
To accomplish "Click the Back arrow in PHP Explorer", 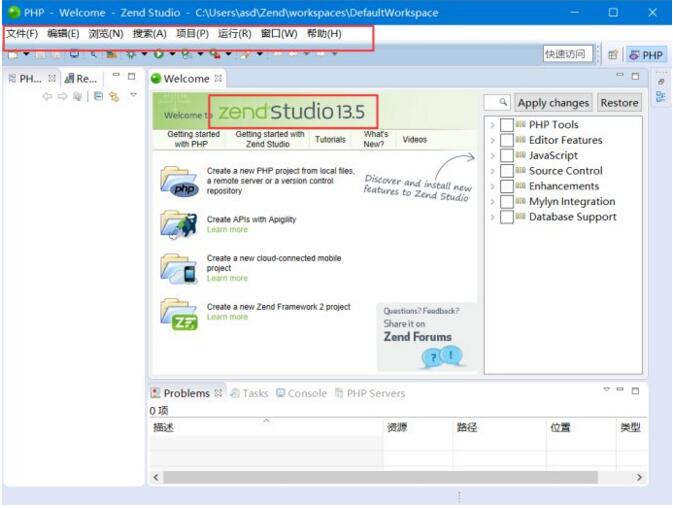I will 47,97.
